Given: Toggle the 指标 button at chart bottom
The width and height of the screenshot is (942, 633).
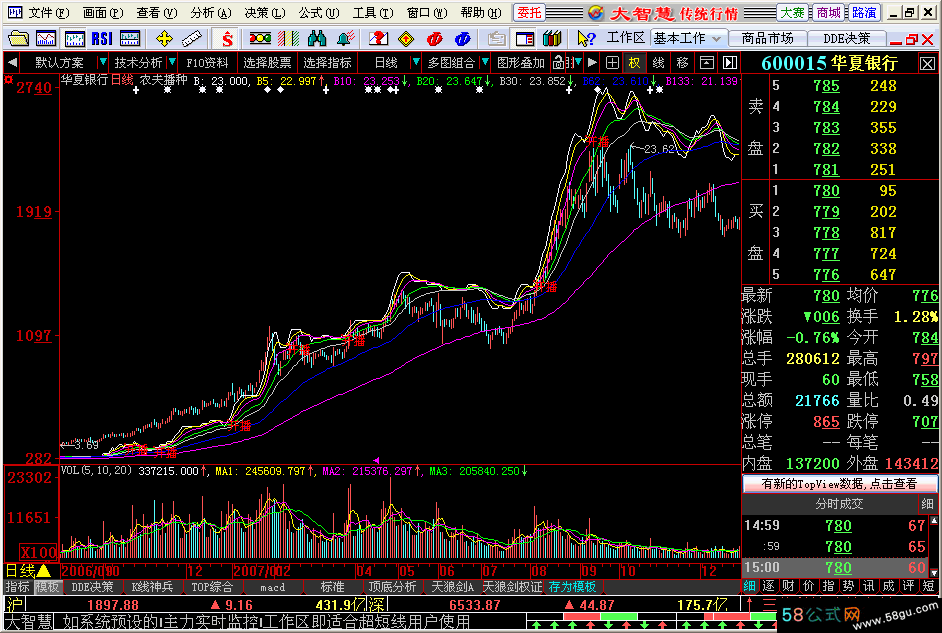Looking at the screenshot, I should click(x=17, y=587).
